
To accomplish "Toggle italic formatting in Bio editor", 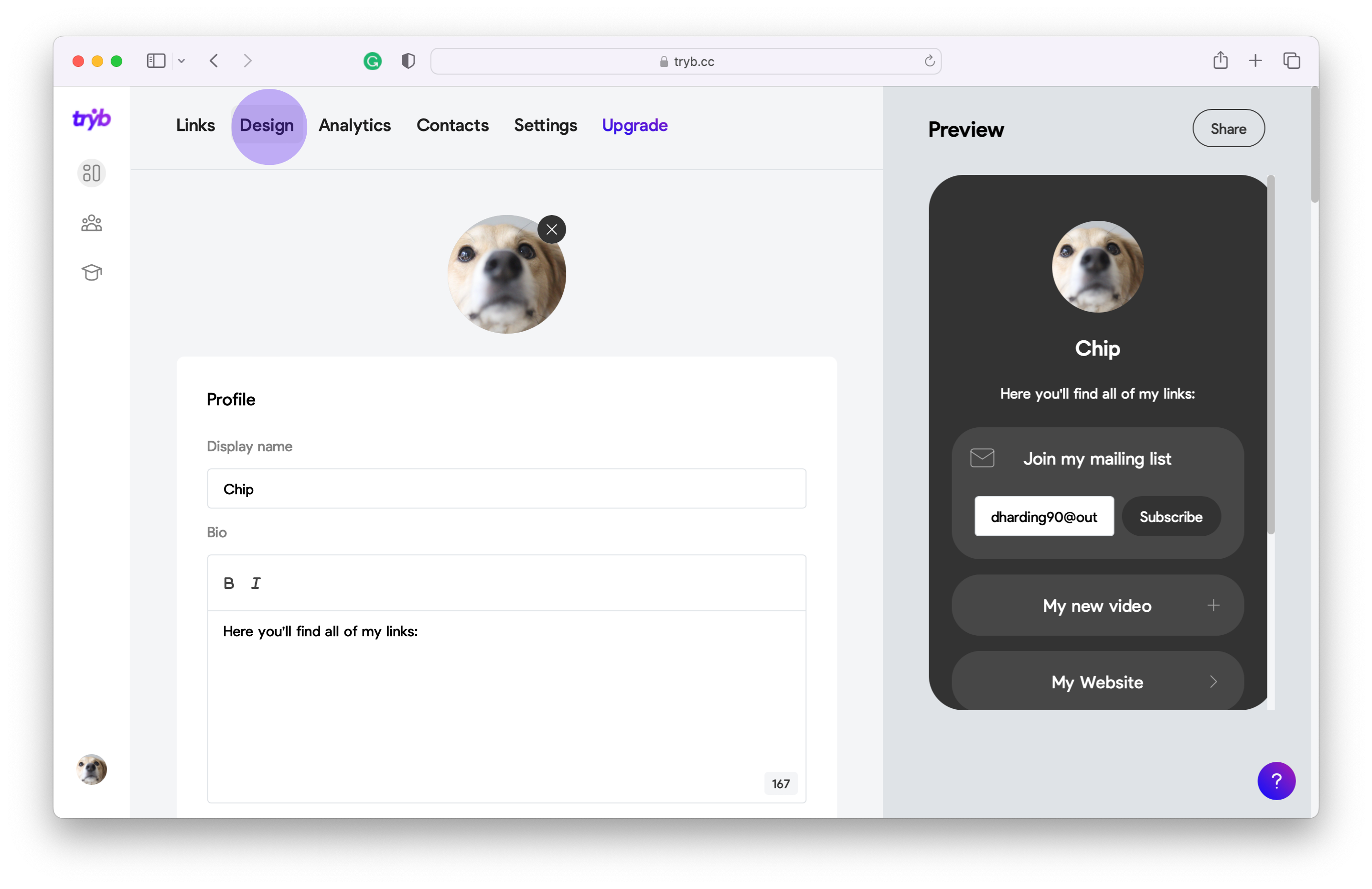I will pos(256,583).
